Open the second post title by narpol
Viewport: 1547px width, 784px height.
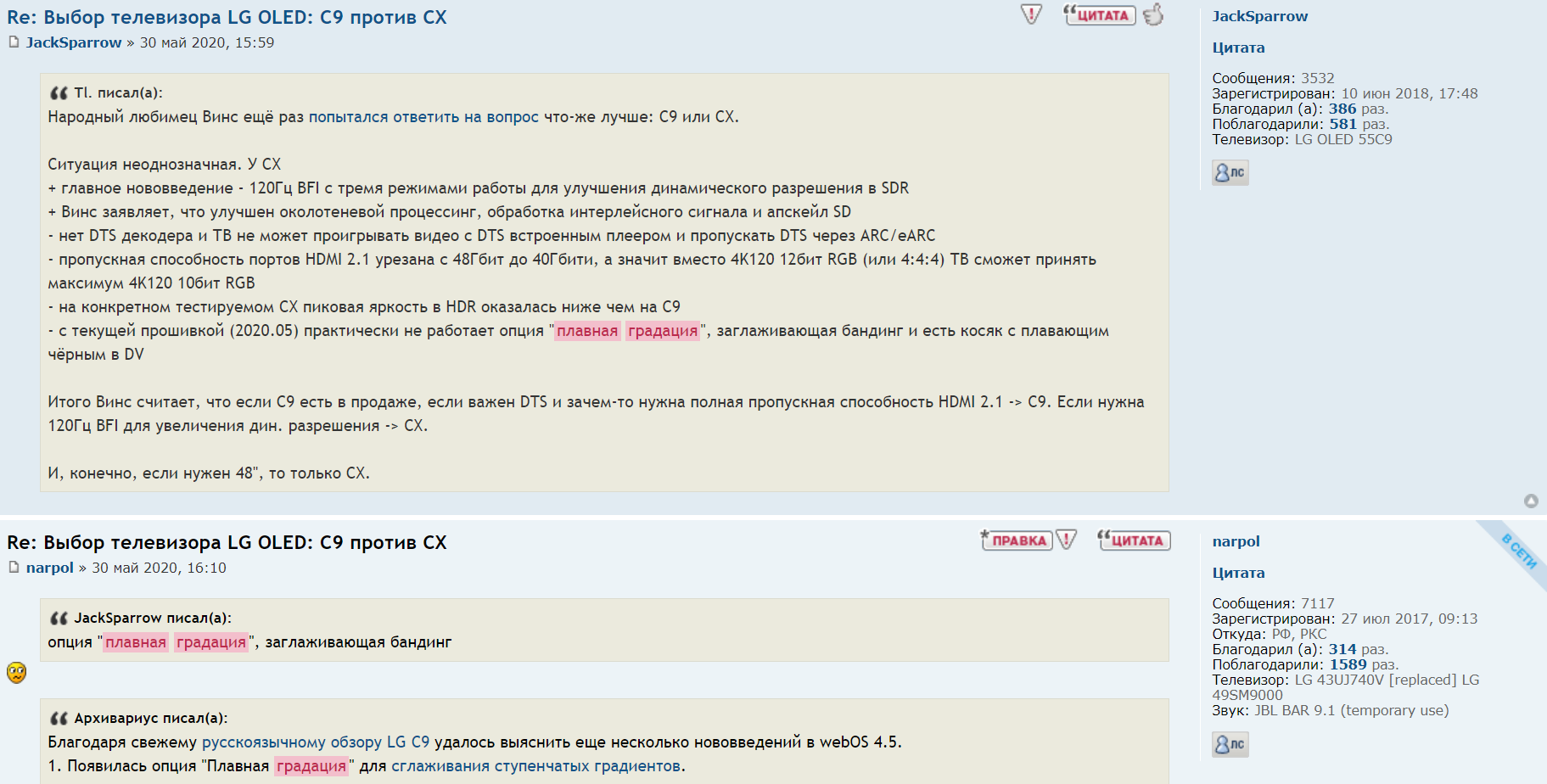point(227,542)
